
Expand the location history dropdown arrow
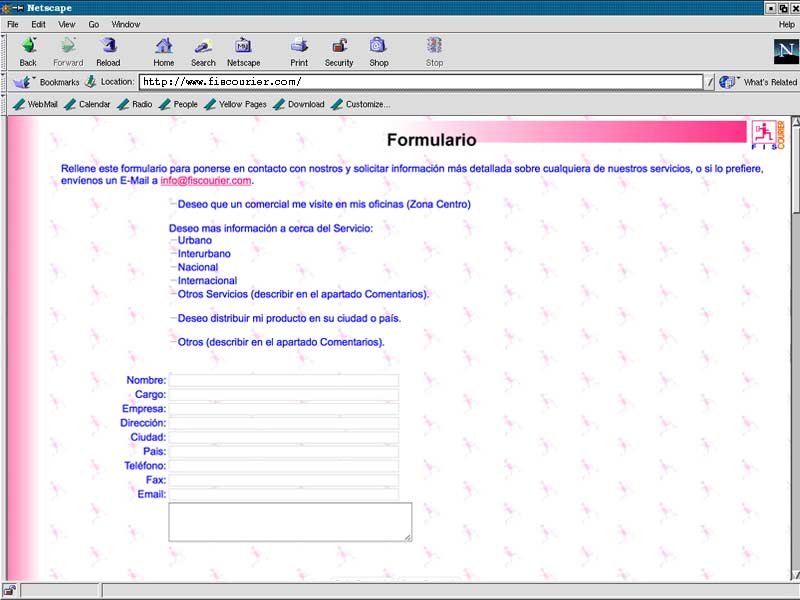pos(709,82)
